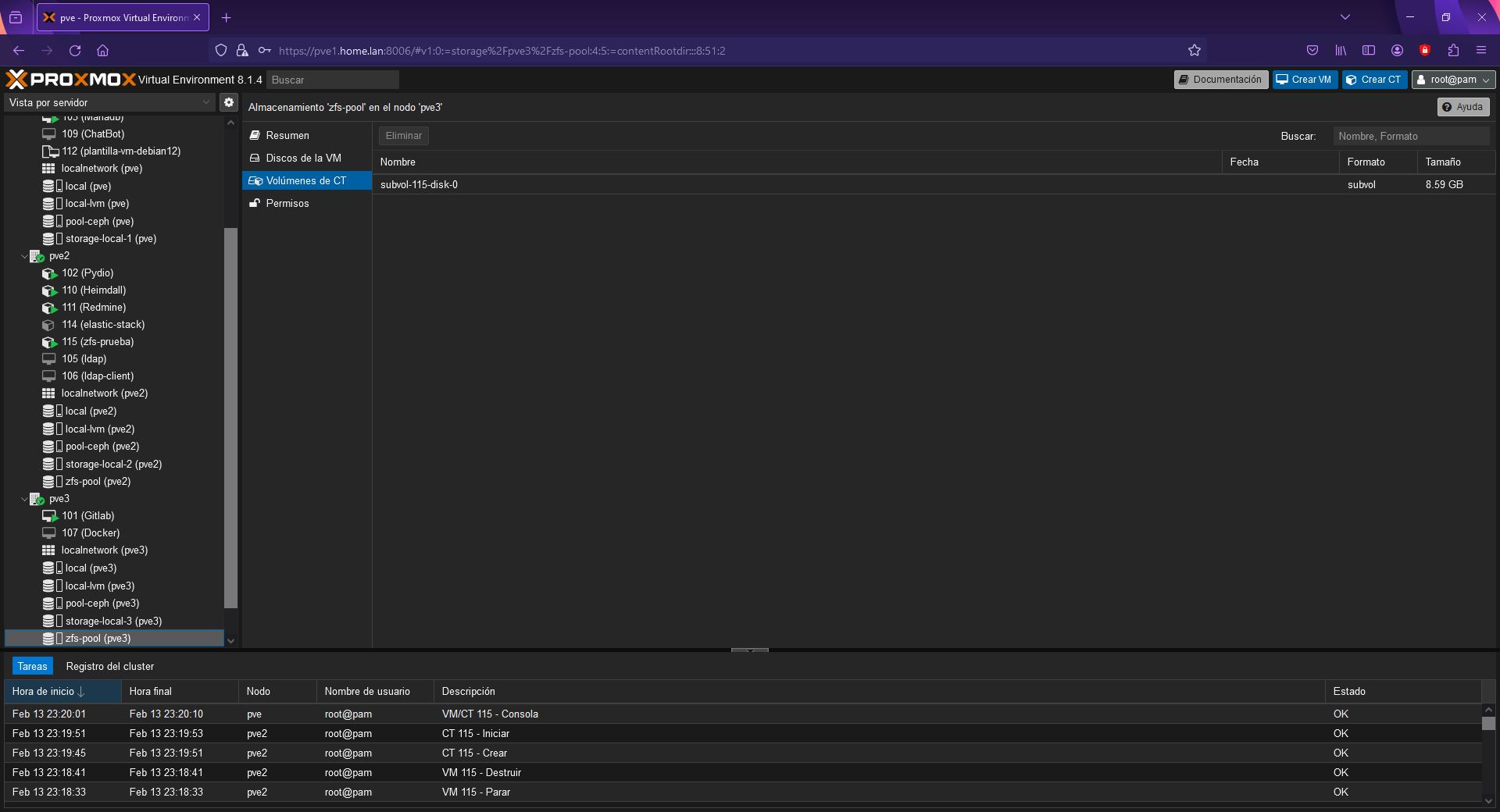Select the localnetwork (pve) grid icon
The image size is (1500, 812).
[48, 169]
